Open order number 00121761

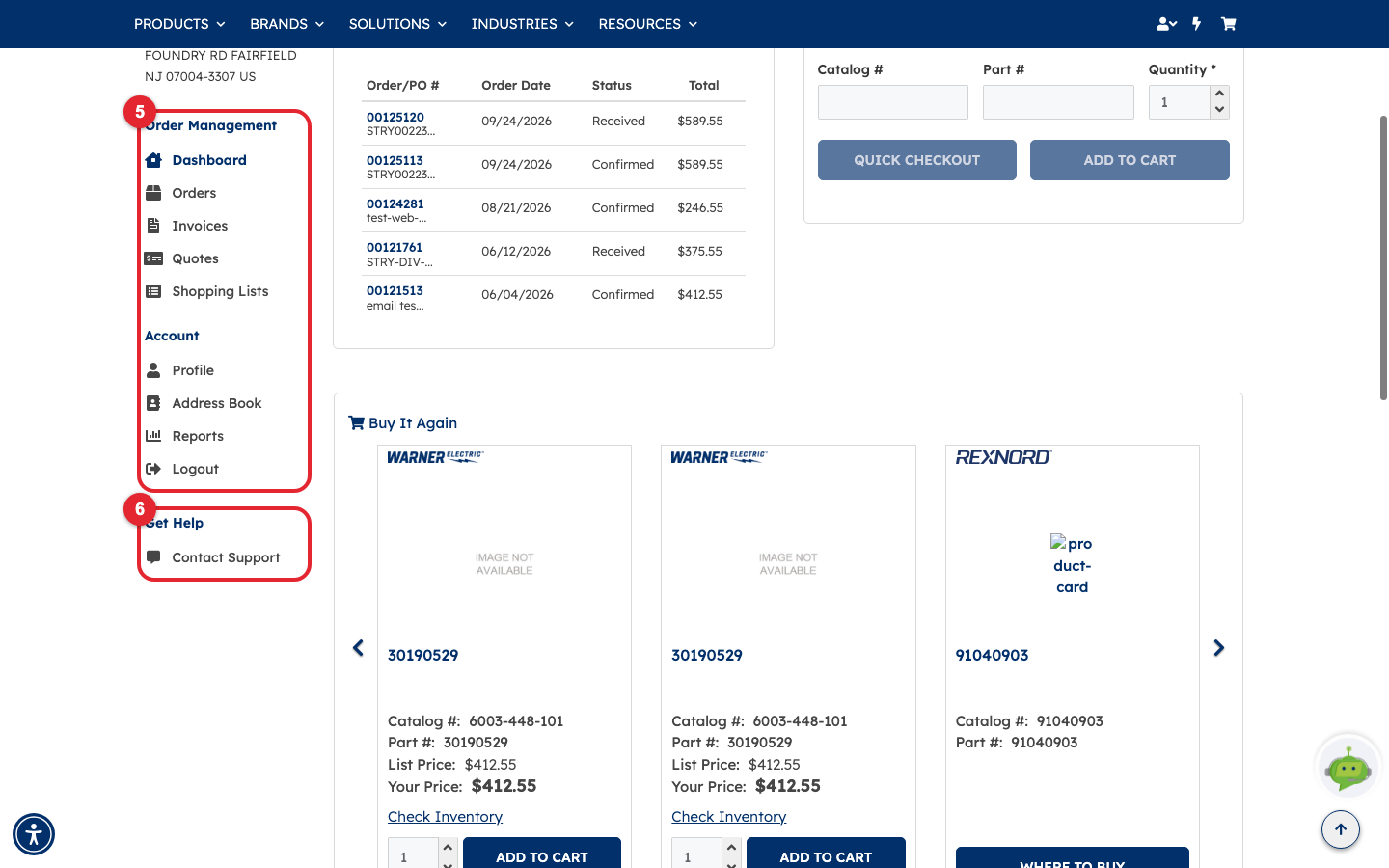(x=395, y=247)
